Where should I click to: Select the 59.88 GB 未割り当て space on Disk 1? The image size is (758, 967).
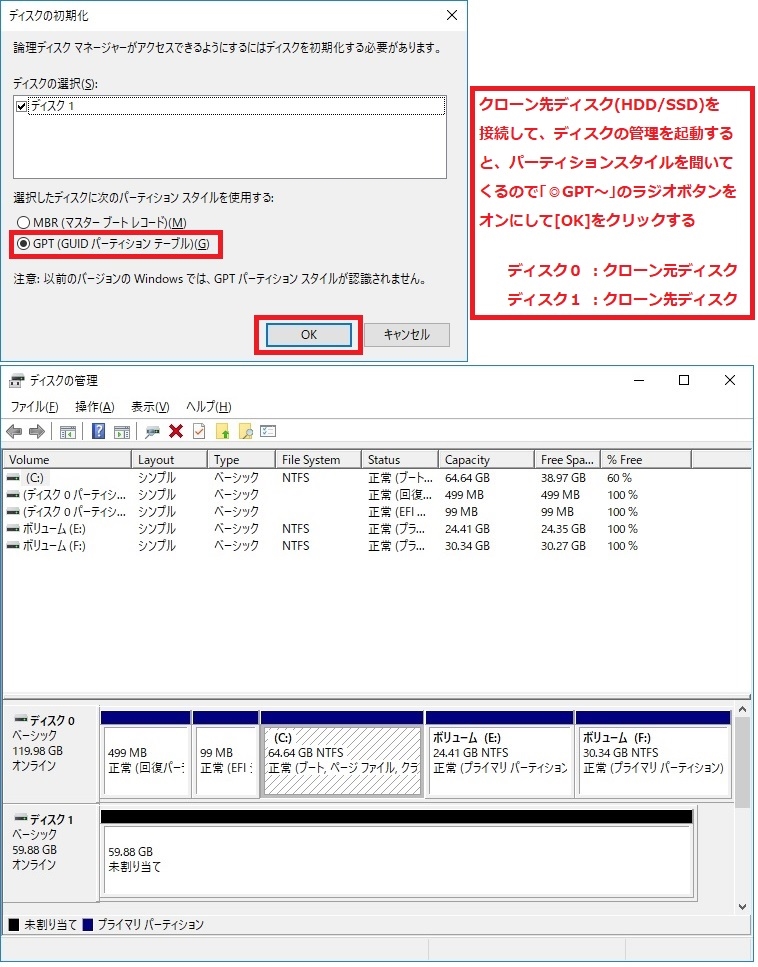tap(397, 854)
